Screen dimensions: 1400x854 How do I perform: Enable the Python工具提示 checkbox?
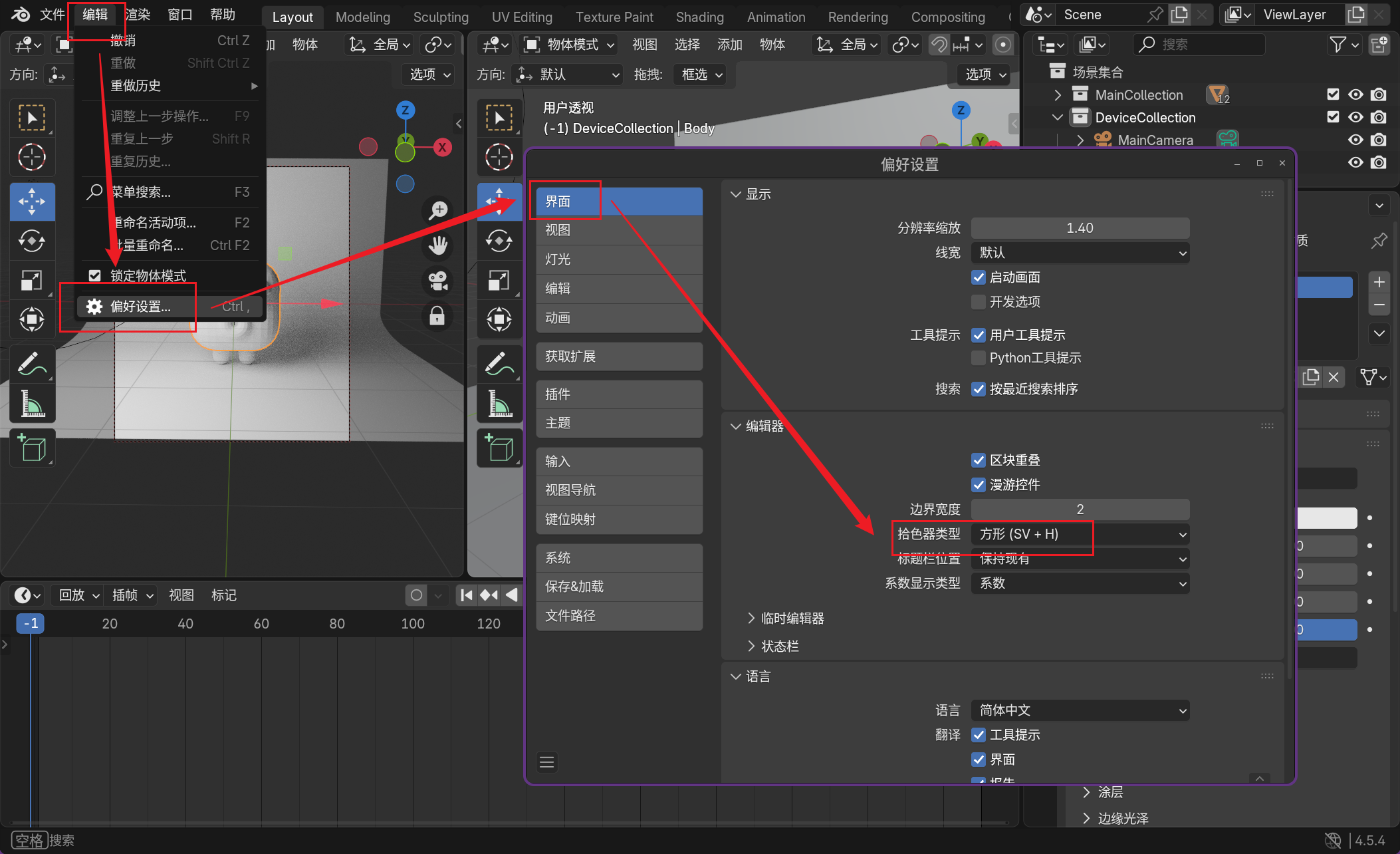tap(979, 358)
